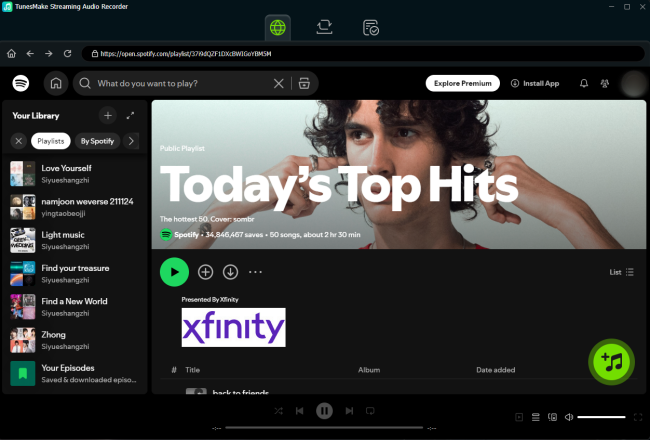650x440 pixels.
Task: Open namjoon weverse 211124 playlist
Action: pyautogui.click(x=75, y=207)
